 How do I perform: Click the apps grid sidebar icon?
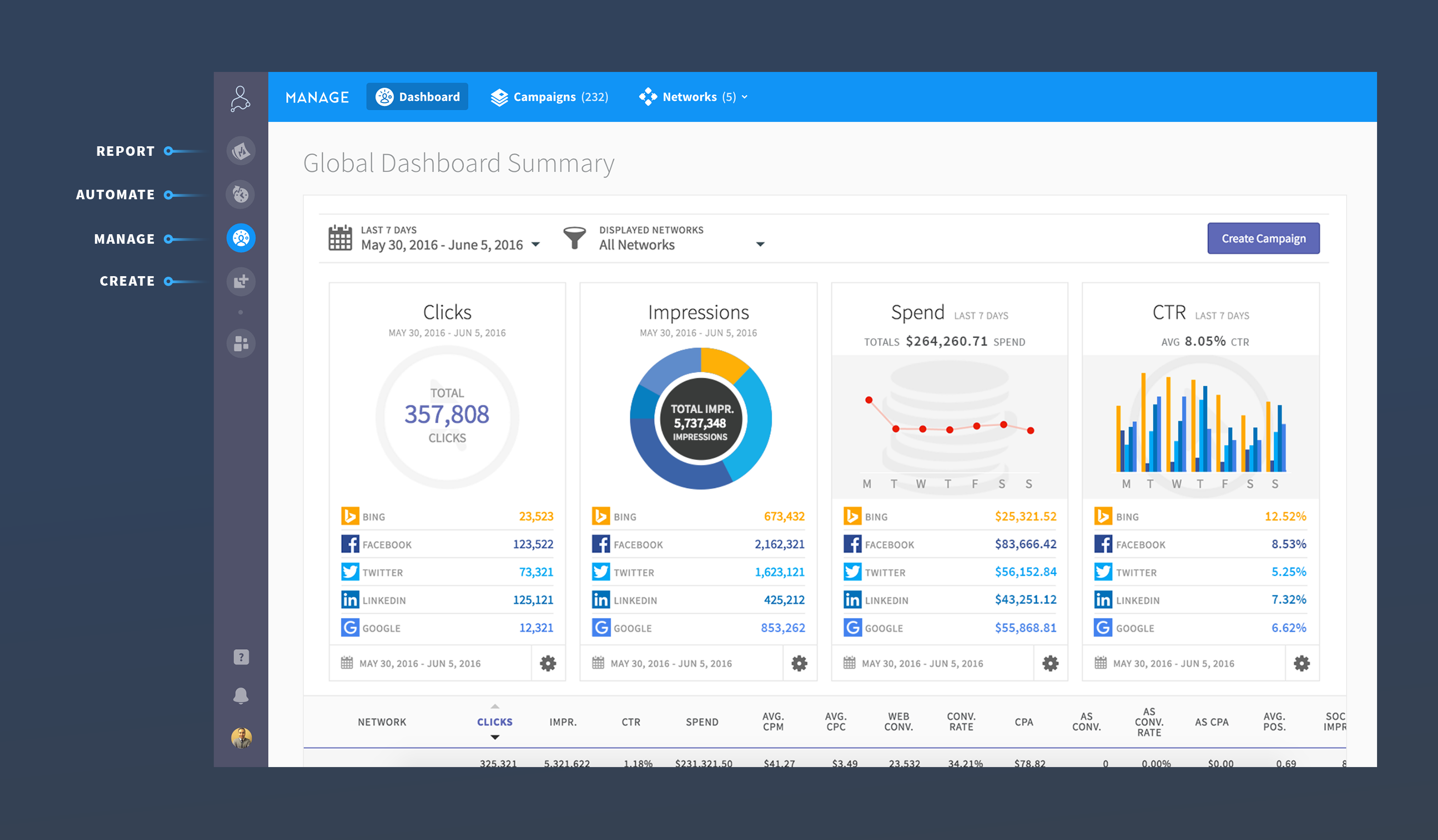pos(241,344)
